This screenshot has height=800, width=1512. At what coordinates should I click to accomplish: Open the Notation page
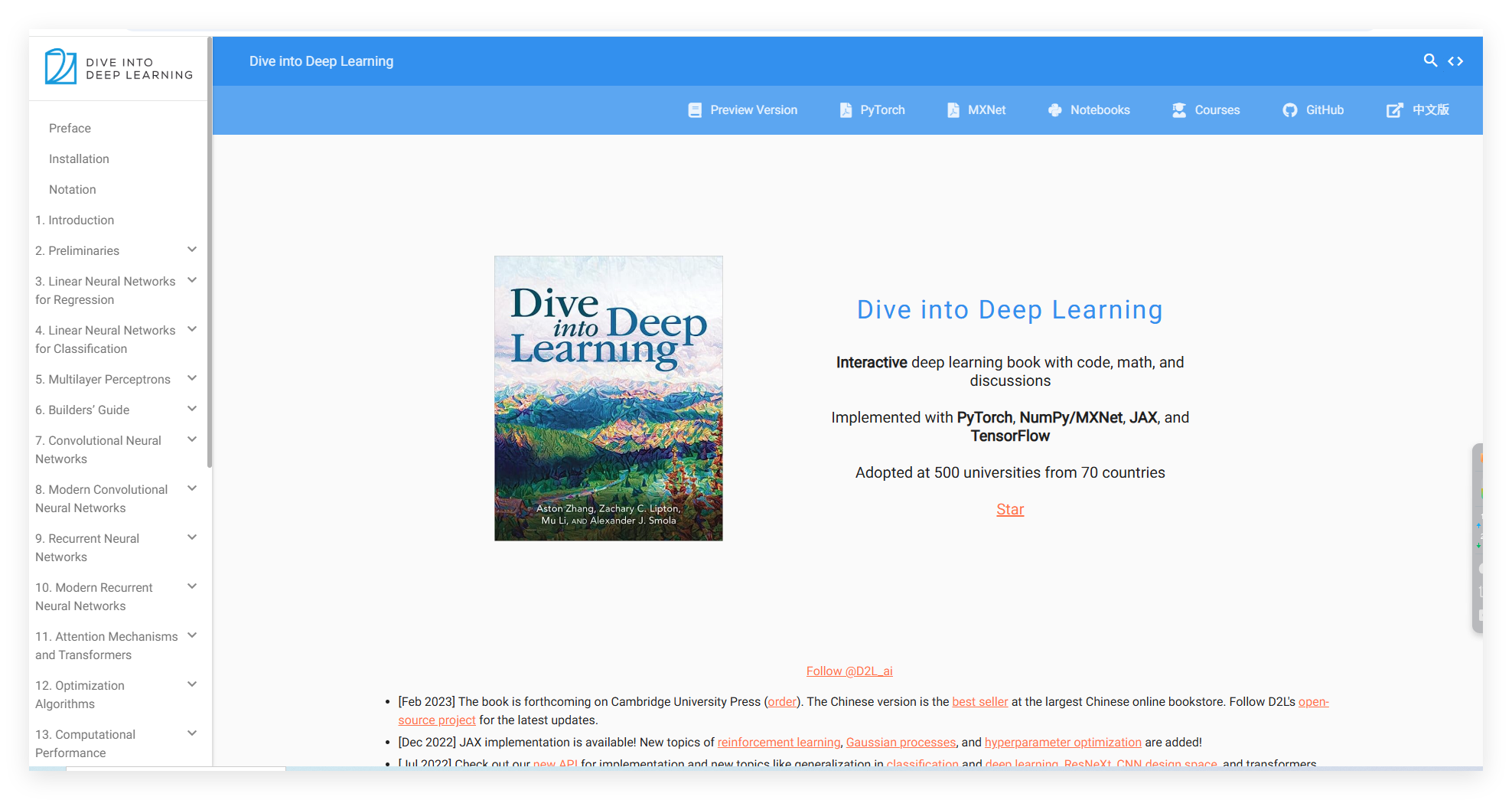click(x=73, y=189)
